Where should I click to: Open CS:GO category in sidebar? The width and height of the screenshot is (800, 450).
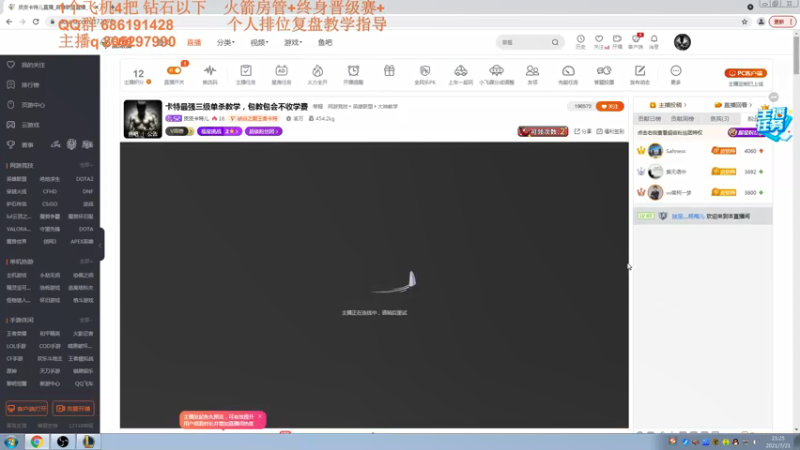click(49, 204)
